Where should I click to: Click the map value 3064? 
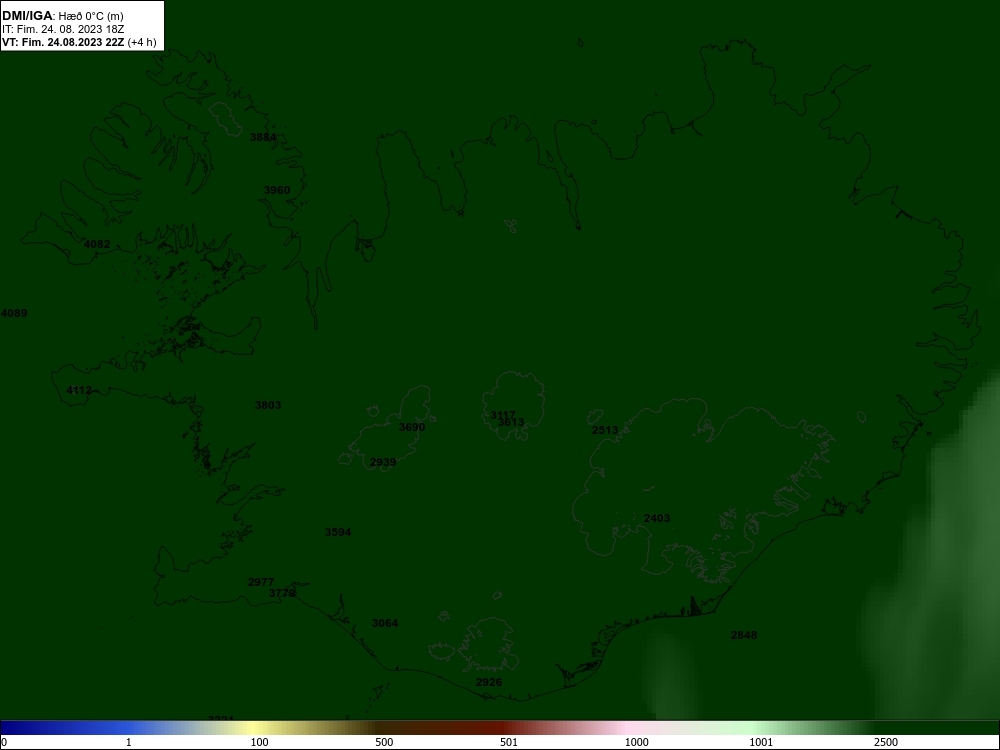[x=385, y=623]
